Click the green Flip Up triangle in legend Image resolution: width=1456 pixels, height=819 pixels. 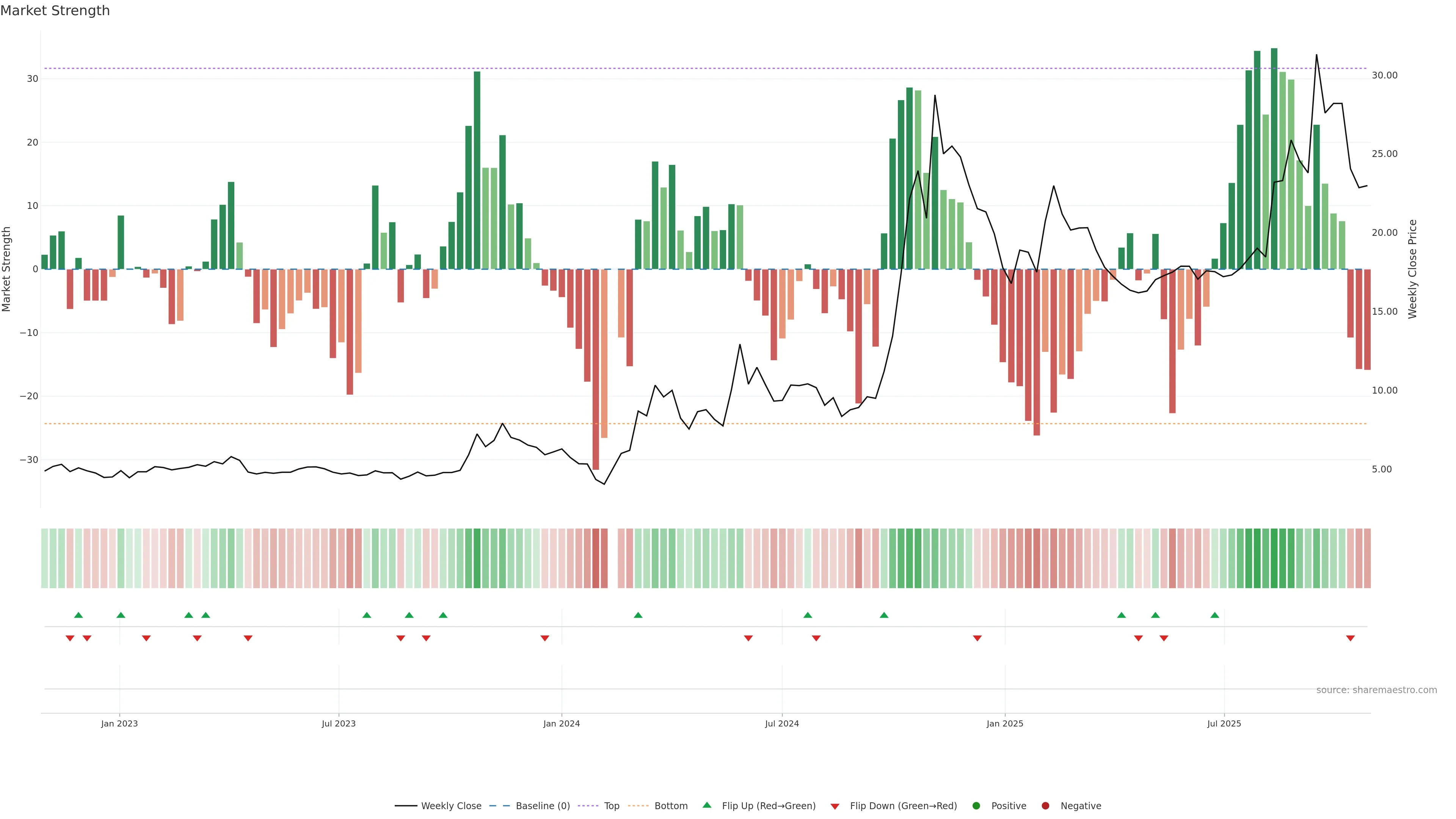click(x=706, y=805)
